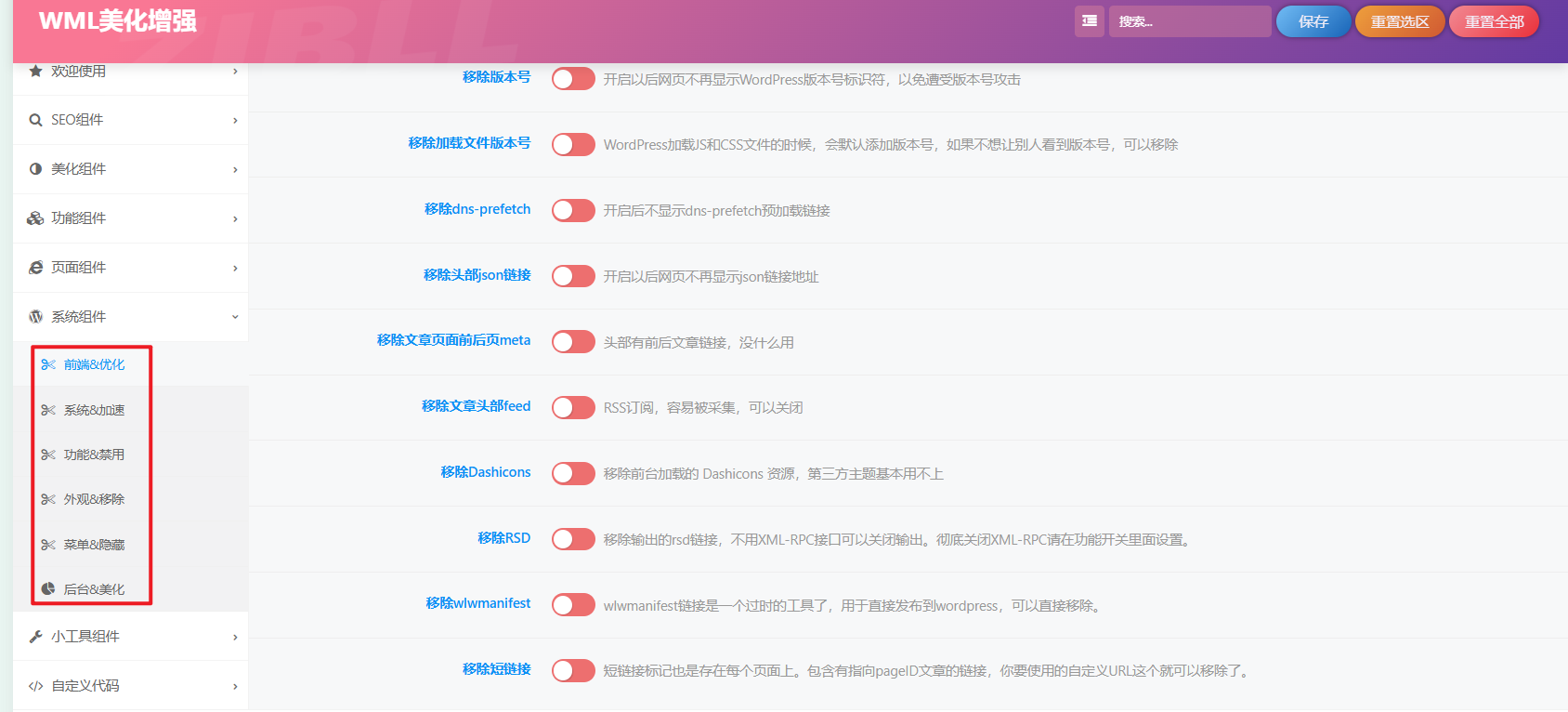Enable the 移除dns-prefetch switch
1568x712 pixels.
[x=572, y=210]
